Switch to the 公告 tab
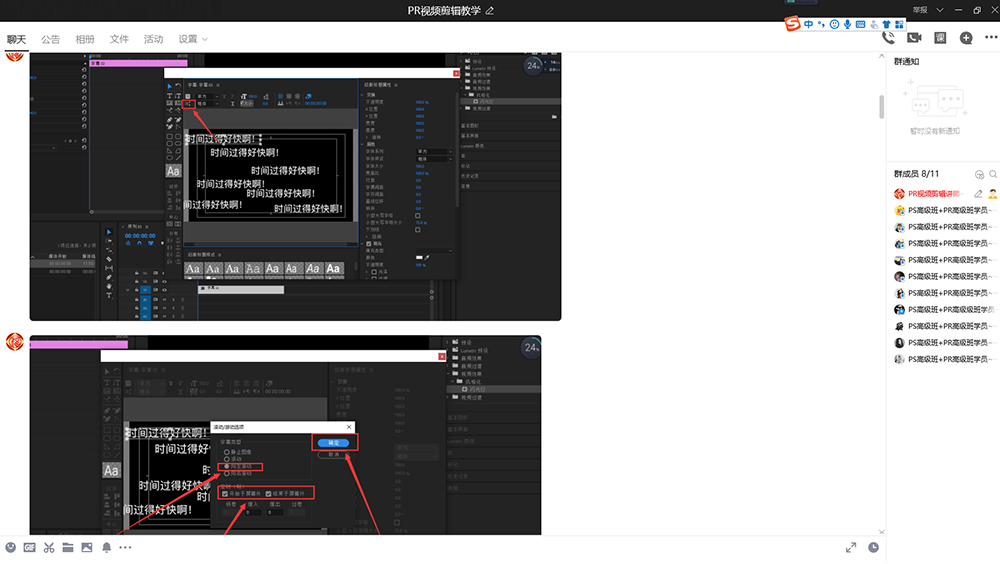Image resolution: width=1000 pixels, height=564 pixels. point(50,39)
